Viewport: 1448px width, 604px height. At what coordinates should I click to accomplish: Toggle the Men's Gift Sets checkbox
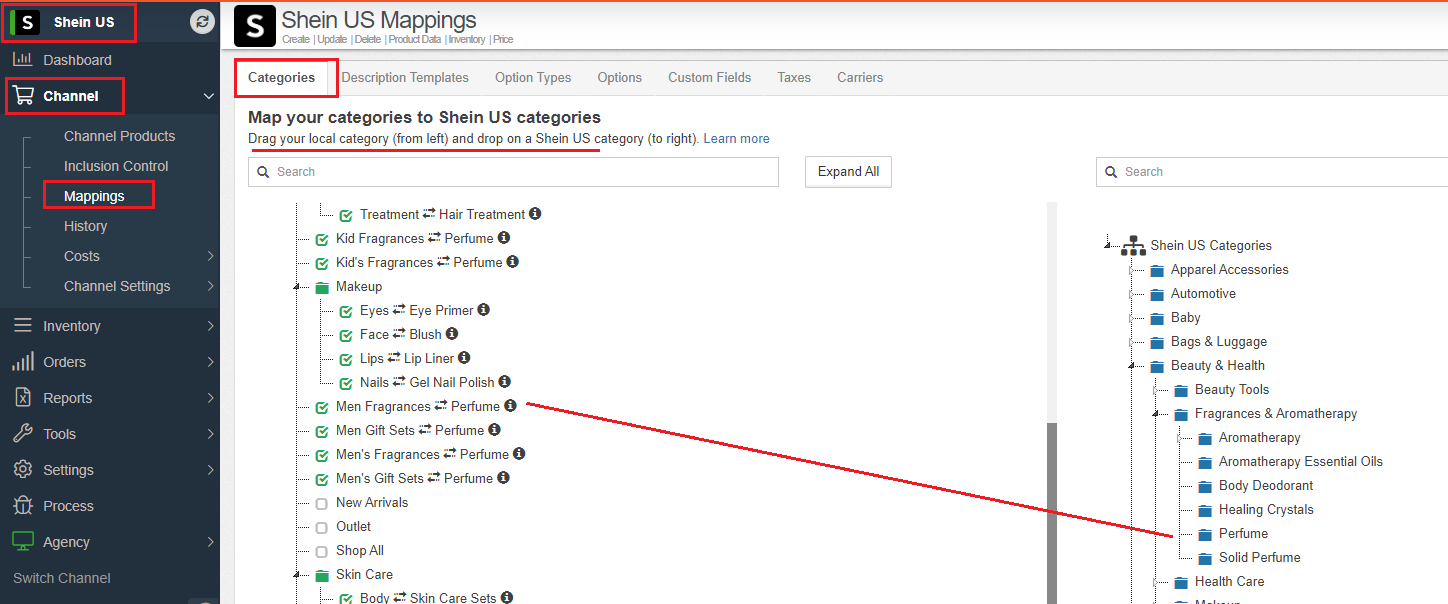tap(322, 479)
